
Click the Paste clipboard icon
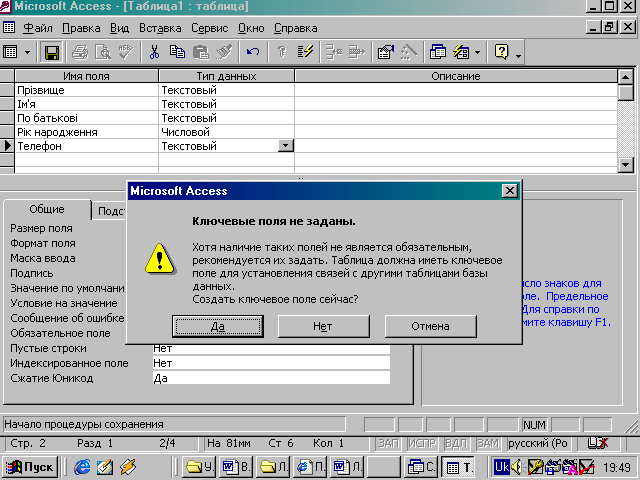(x=200, y=52)
